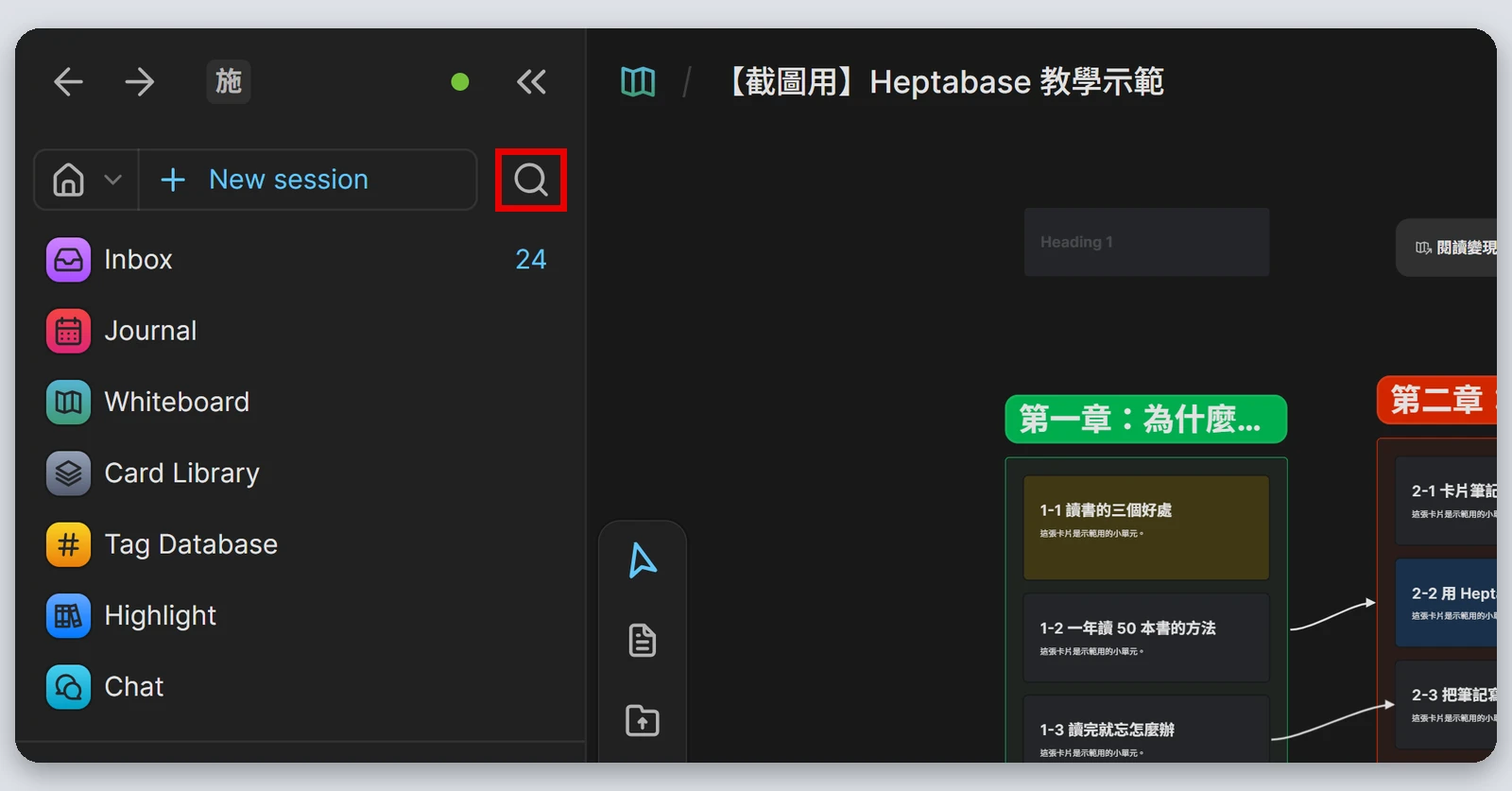Open the Journal calendar icon
Screen dimensions: 1512x791
click(69, 331)
